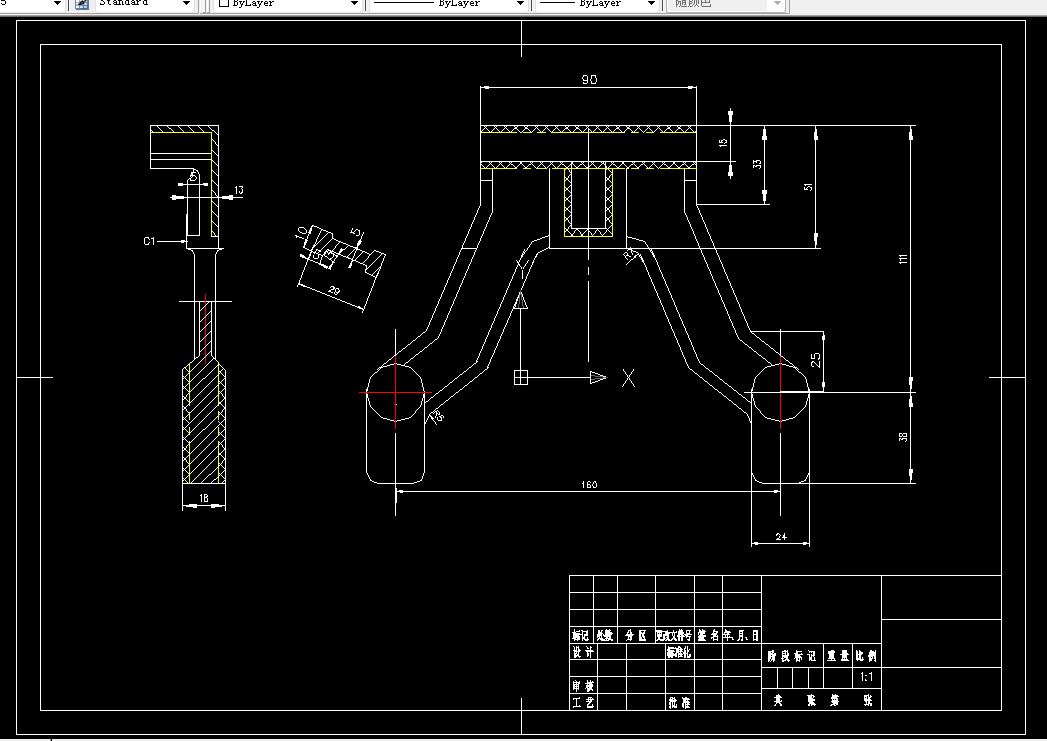Click the 年、月、日 cell in title block
This screenshot has width=1047, height=741.
(x=741, y=636)
